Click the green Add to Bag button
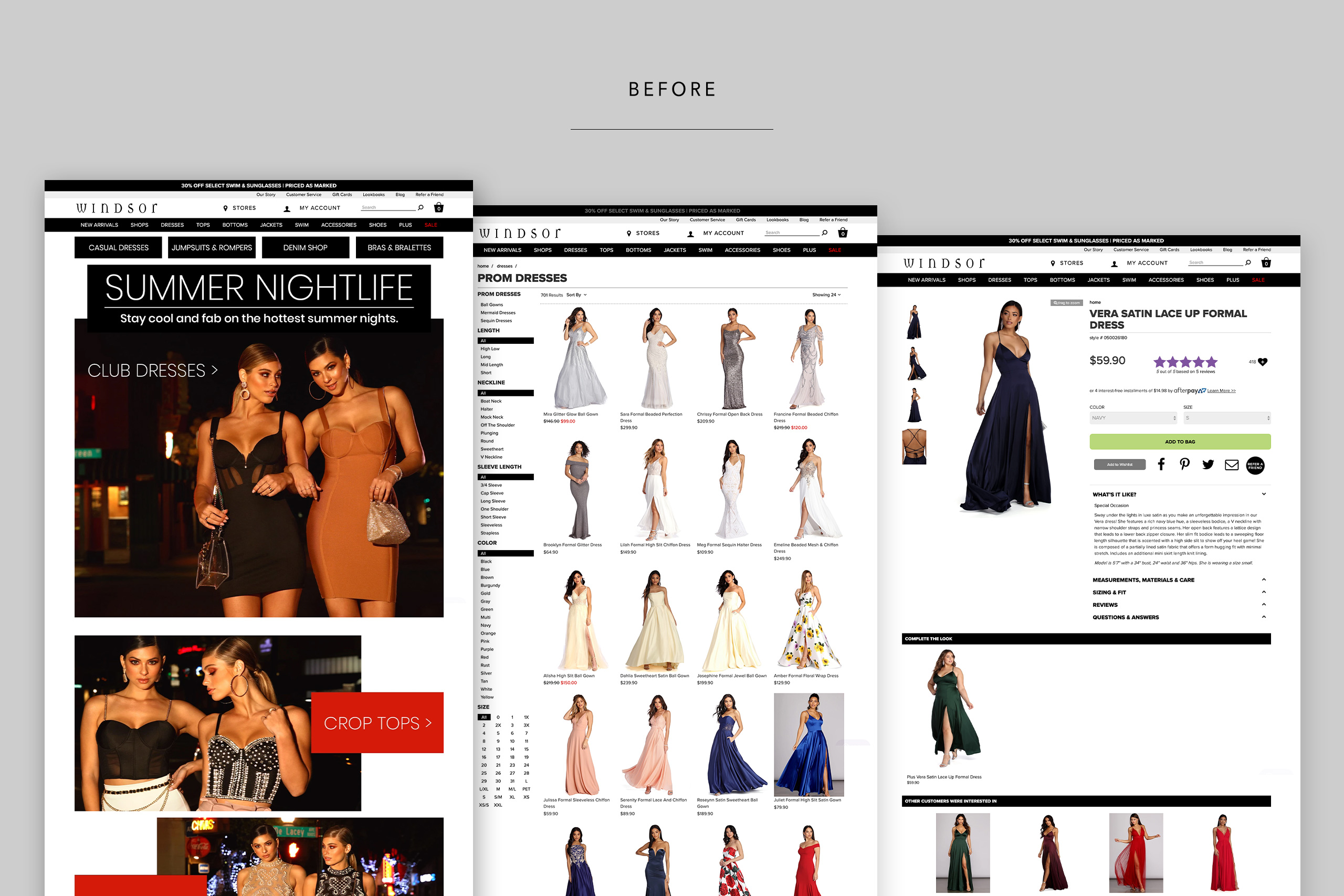Screen dimensions: 1344x896 (1180, 442)
